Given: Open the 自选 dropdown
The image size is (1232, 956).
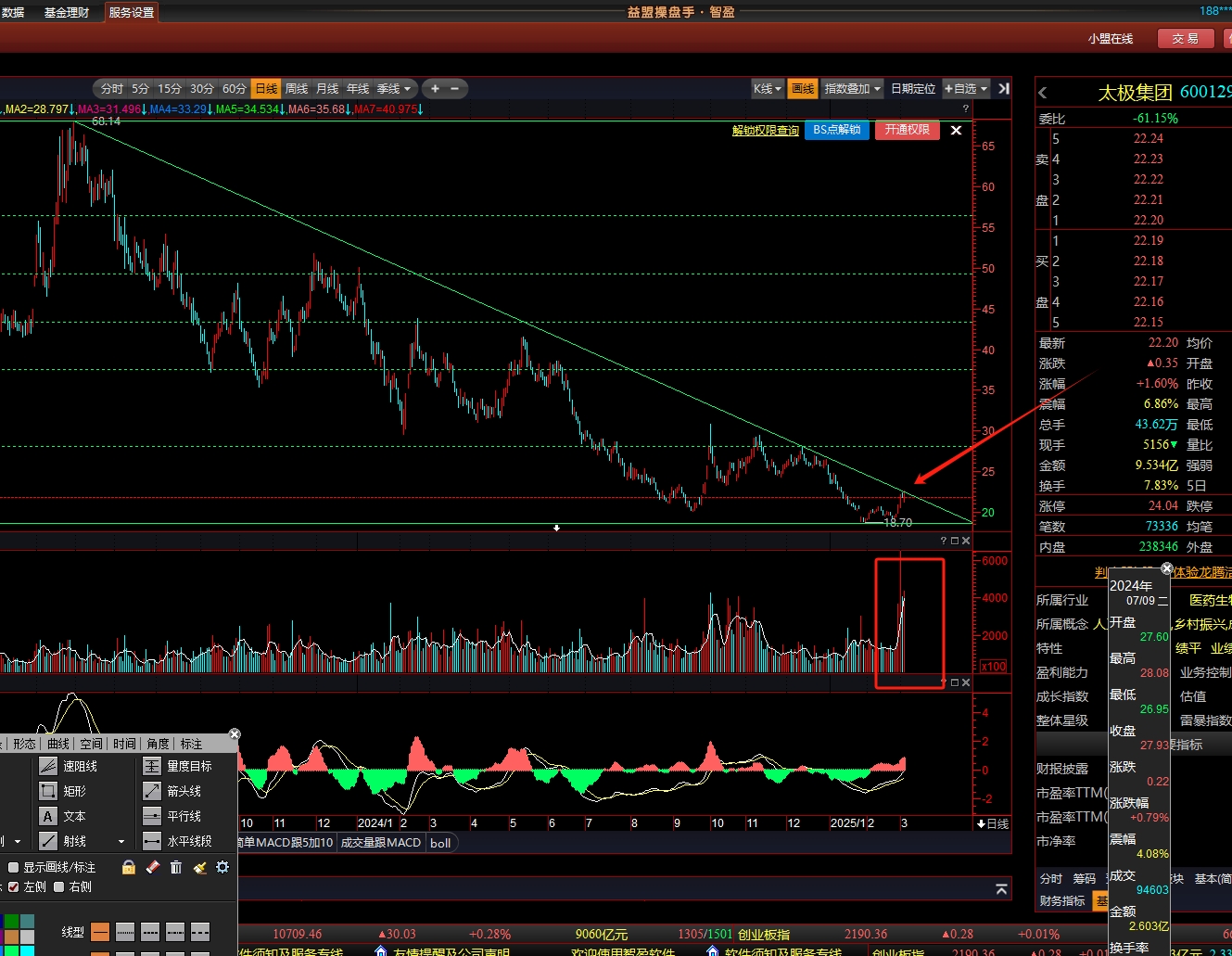Looking at the screenshot, I should click(966, 89).
